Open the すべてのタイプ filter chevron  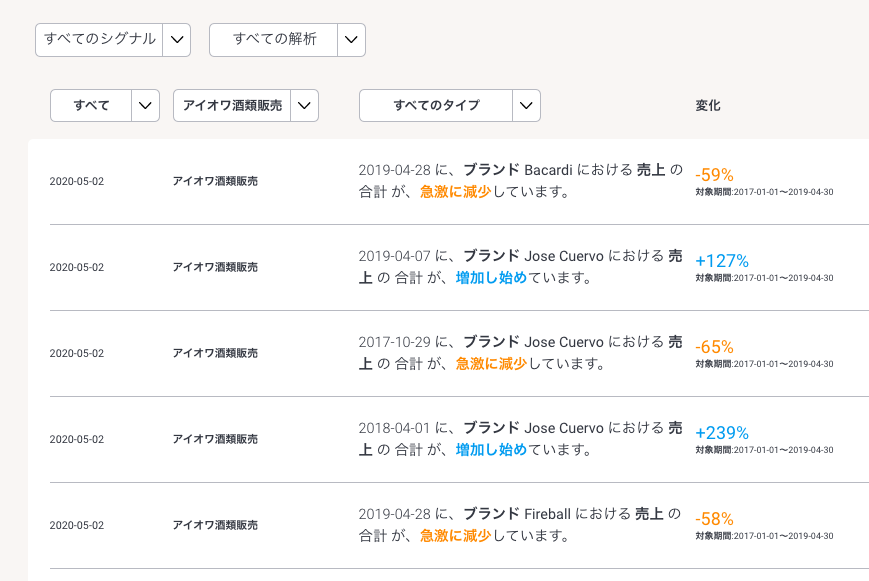coord(526,106)
